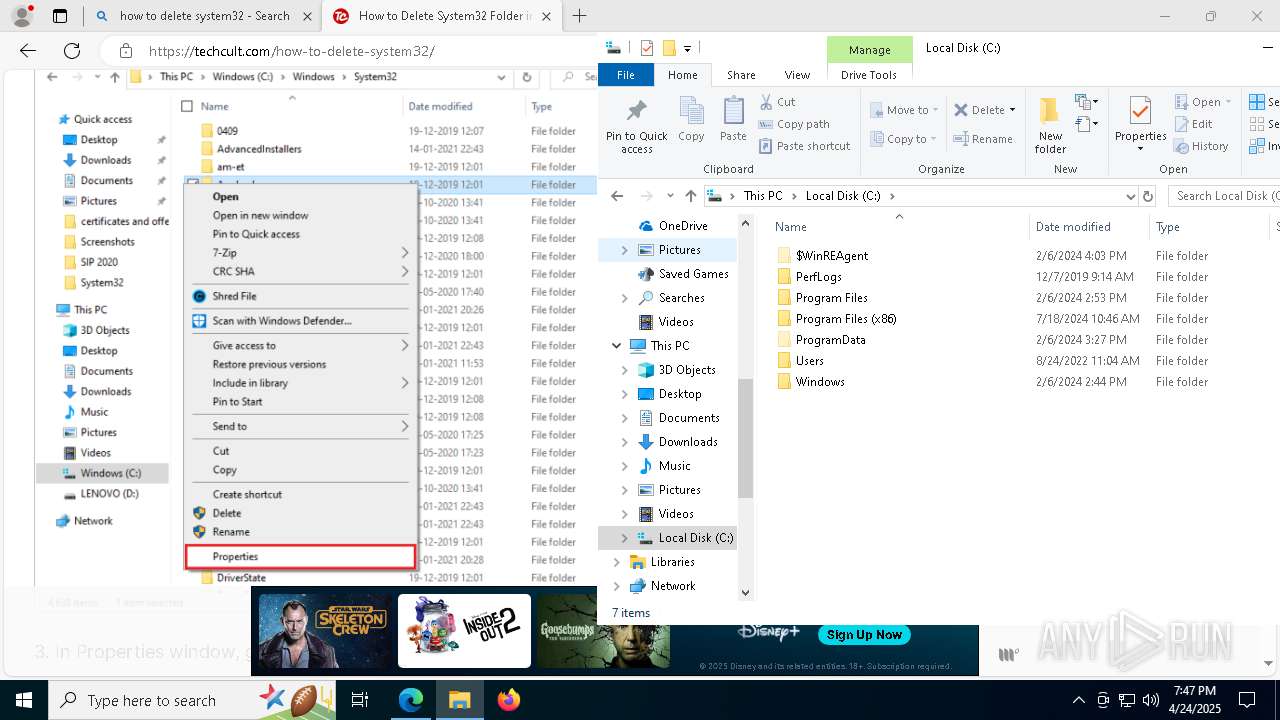The image size is (1280, 720).
Task: Click the browser back button
Action: tap(28, 51)
